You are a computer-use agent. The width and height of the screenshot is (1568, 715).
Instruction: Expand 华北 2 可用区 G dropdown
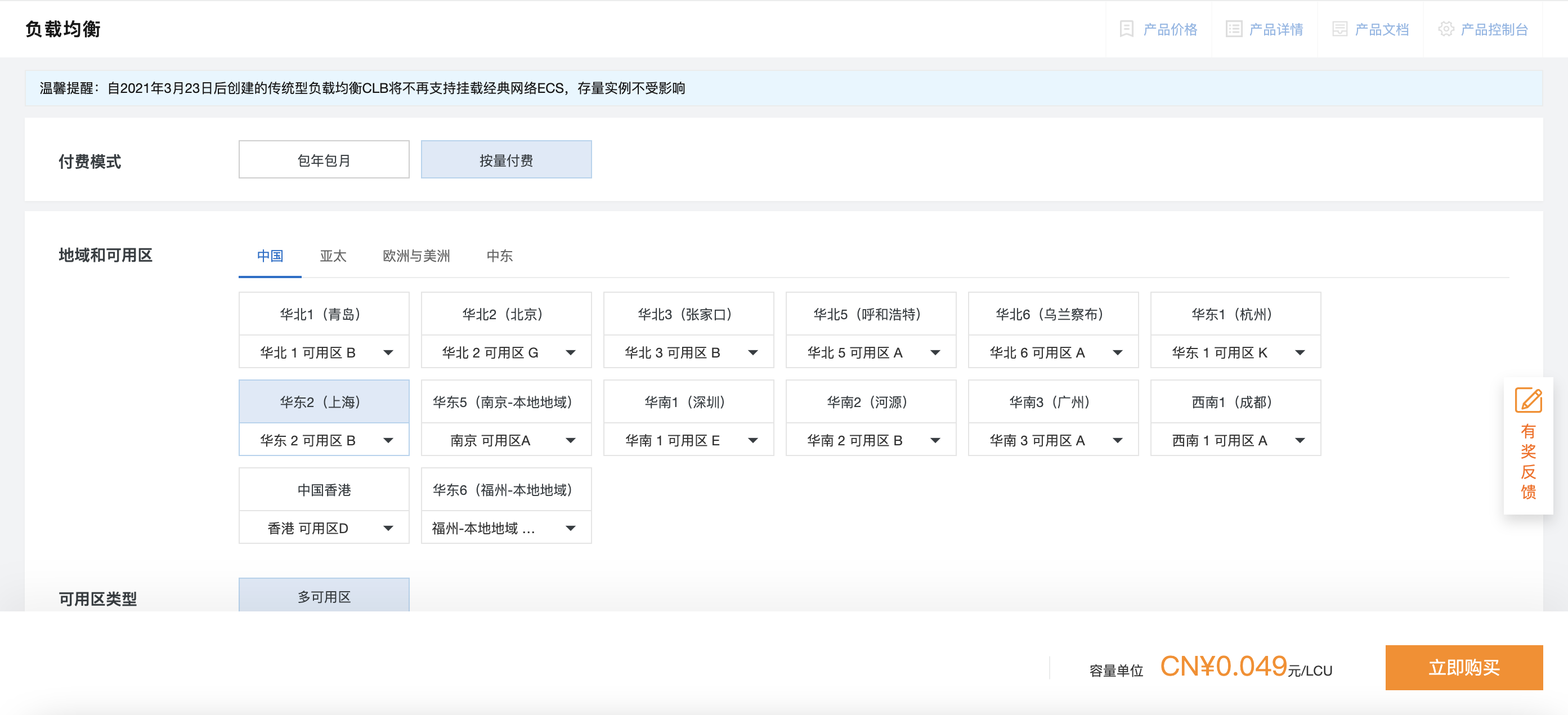point(506,352)
